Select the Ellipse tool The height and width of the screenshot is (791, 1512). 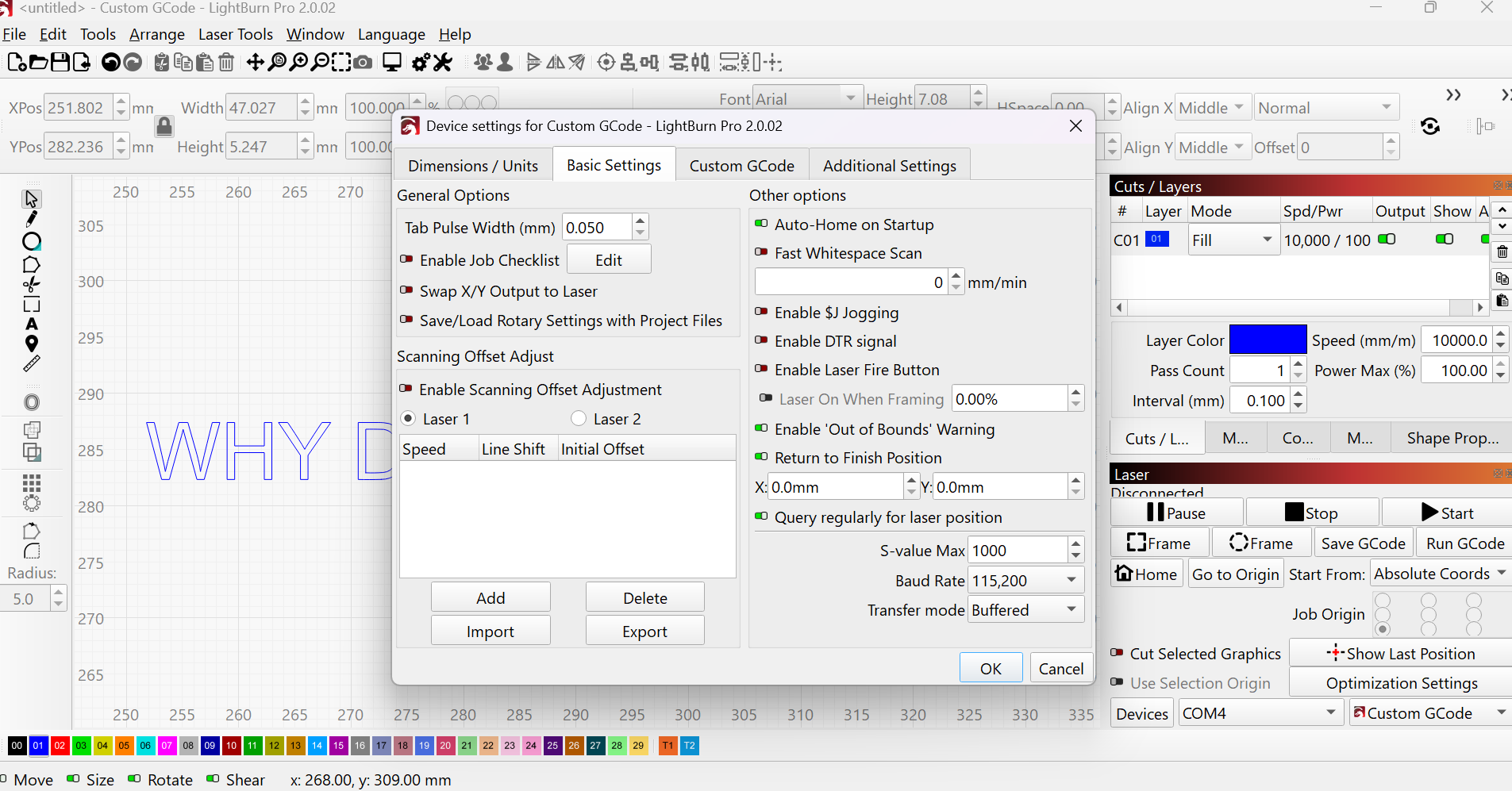coord(32,241)
